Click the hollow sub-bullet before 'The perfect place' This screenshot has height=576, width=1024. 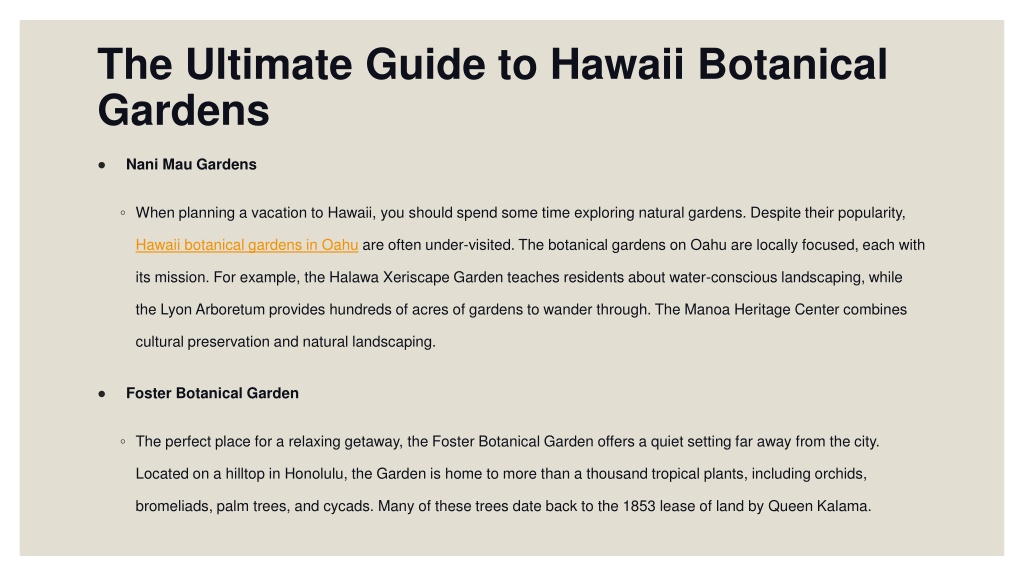[x=123, y=441]
